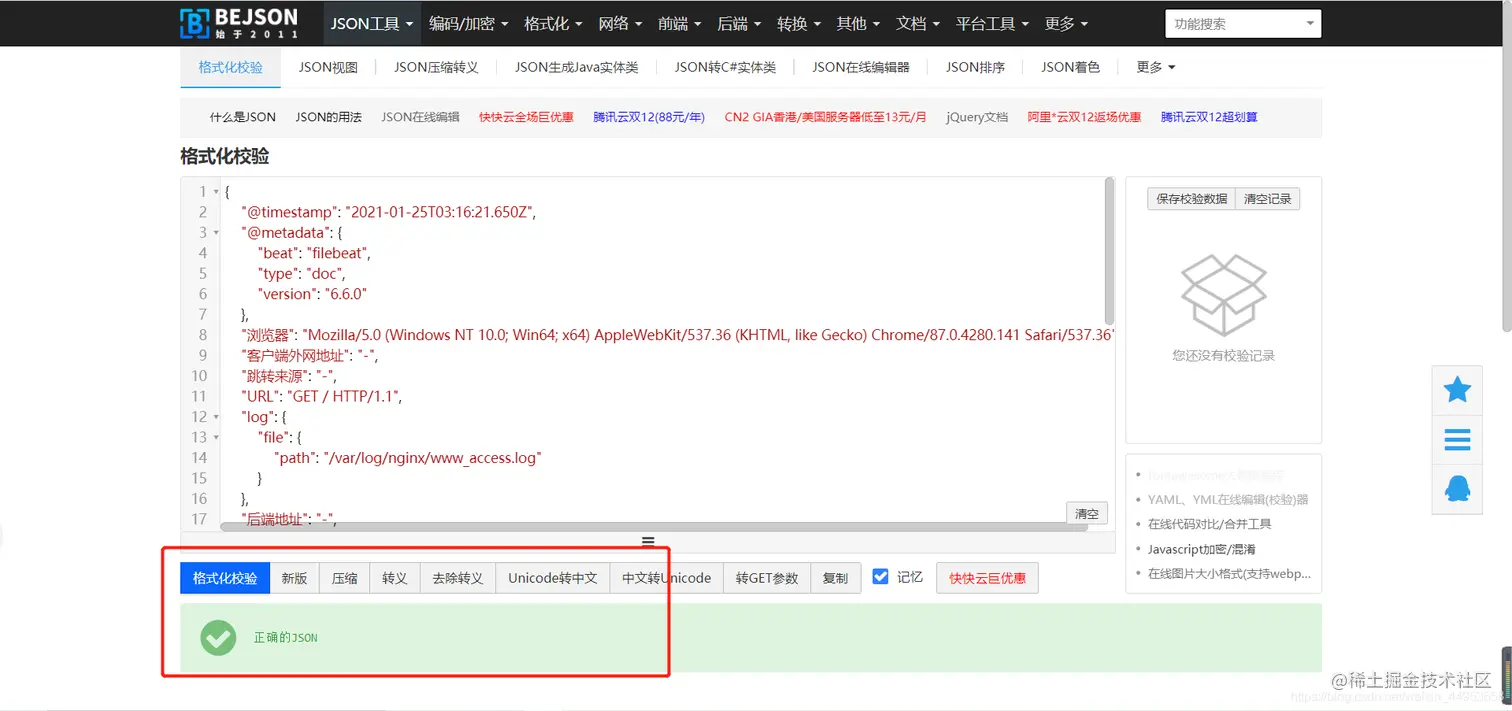Switch to the JSON视图 tab
This screenshot has width=1512, height=711.
click(328, 67)
